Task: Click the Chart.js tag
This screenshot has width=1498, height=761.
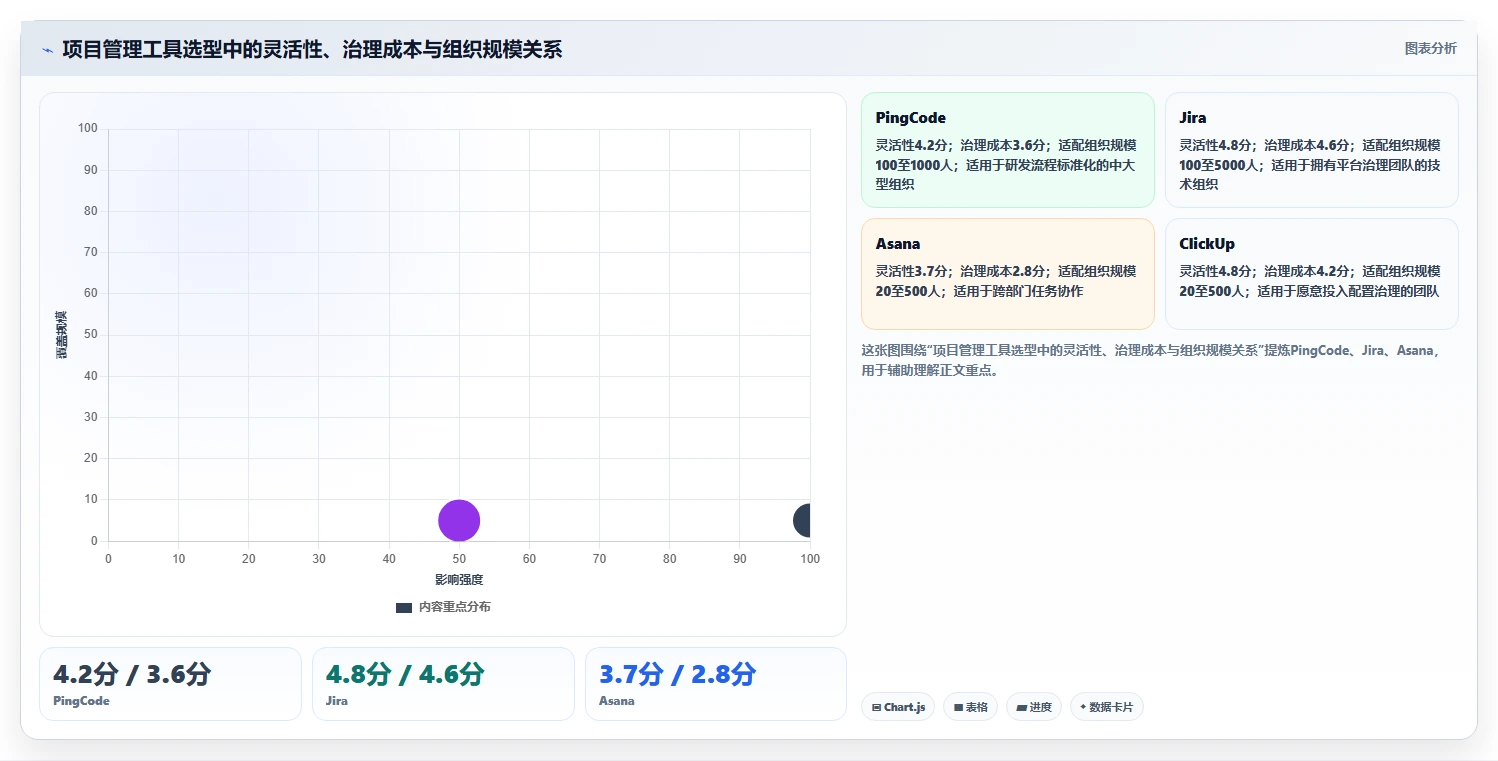Action: [x=898, y=707]
